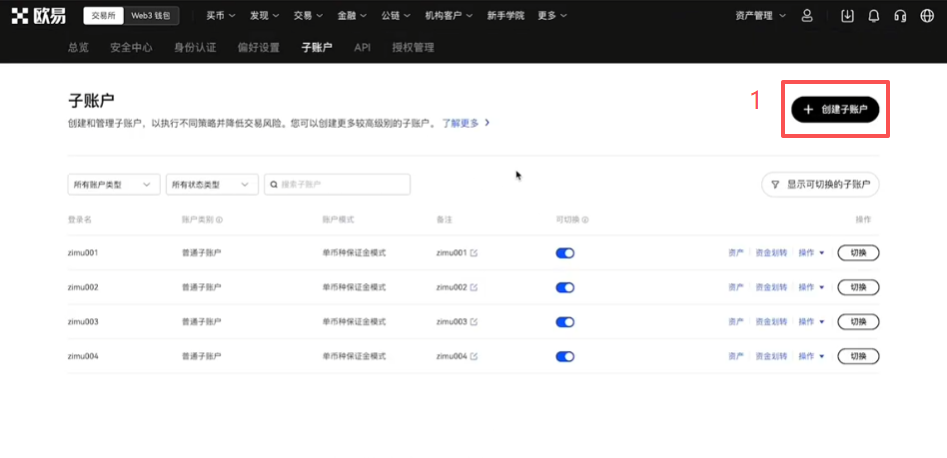Viewport: 947px width, 458px height.
Task: Disable the switchable toggle for zimu001
Action: click(565, 253)
